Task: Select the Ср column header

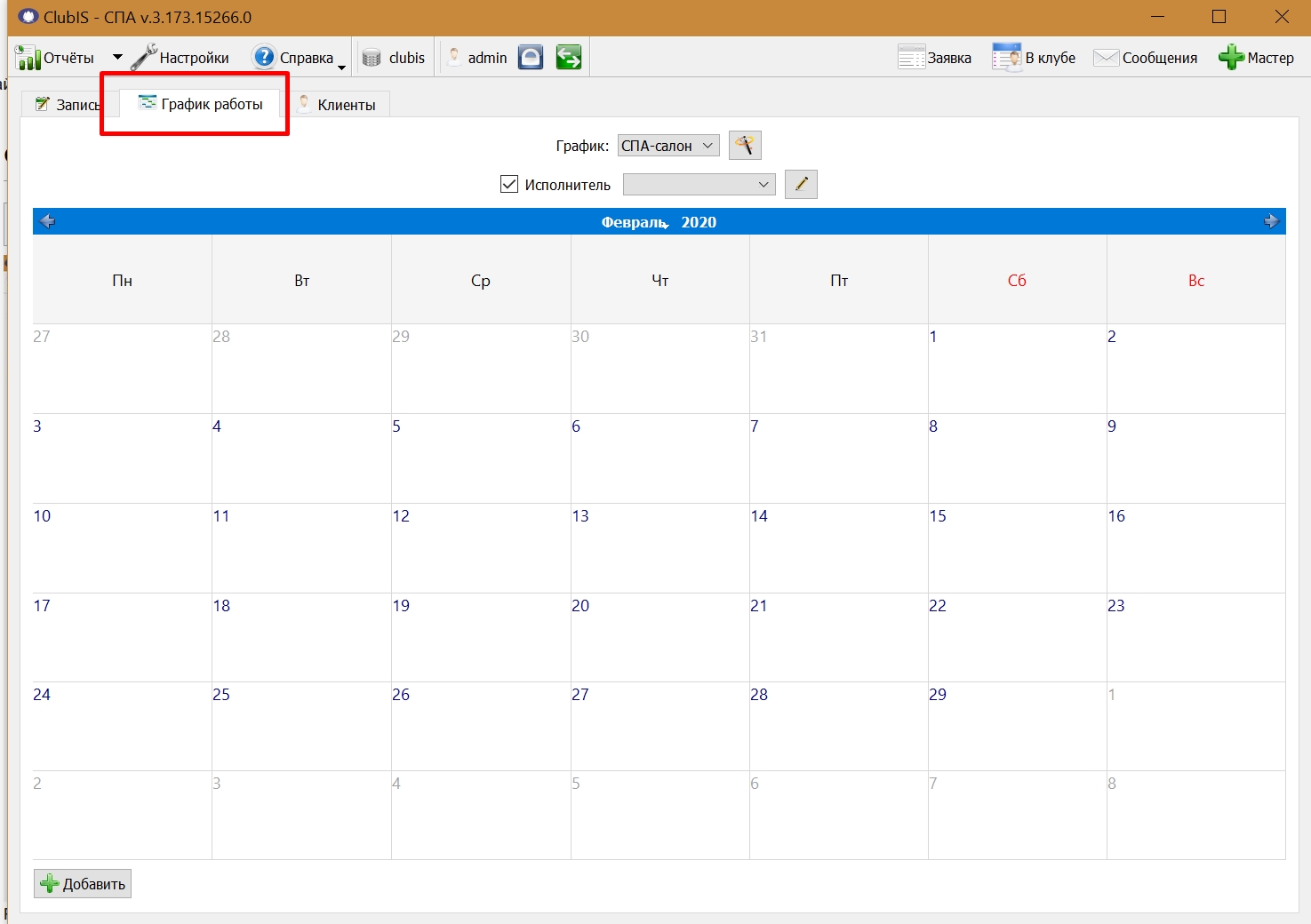Action: 481,280
